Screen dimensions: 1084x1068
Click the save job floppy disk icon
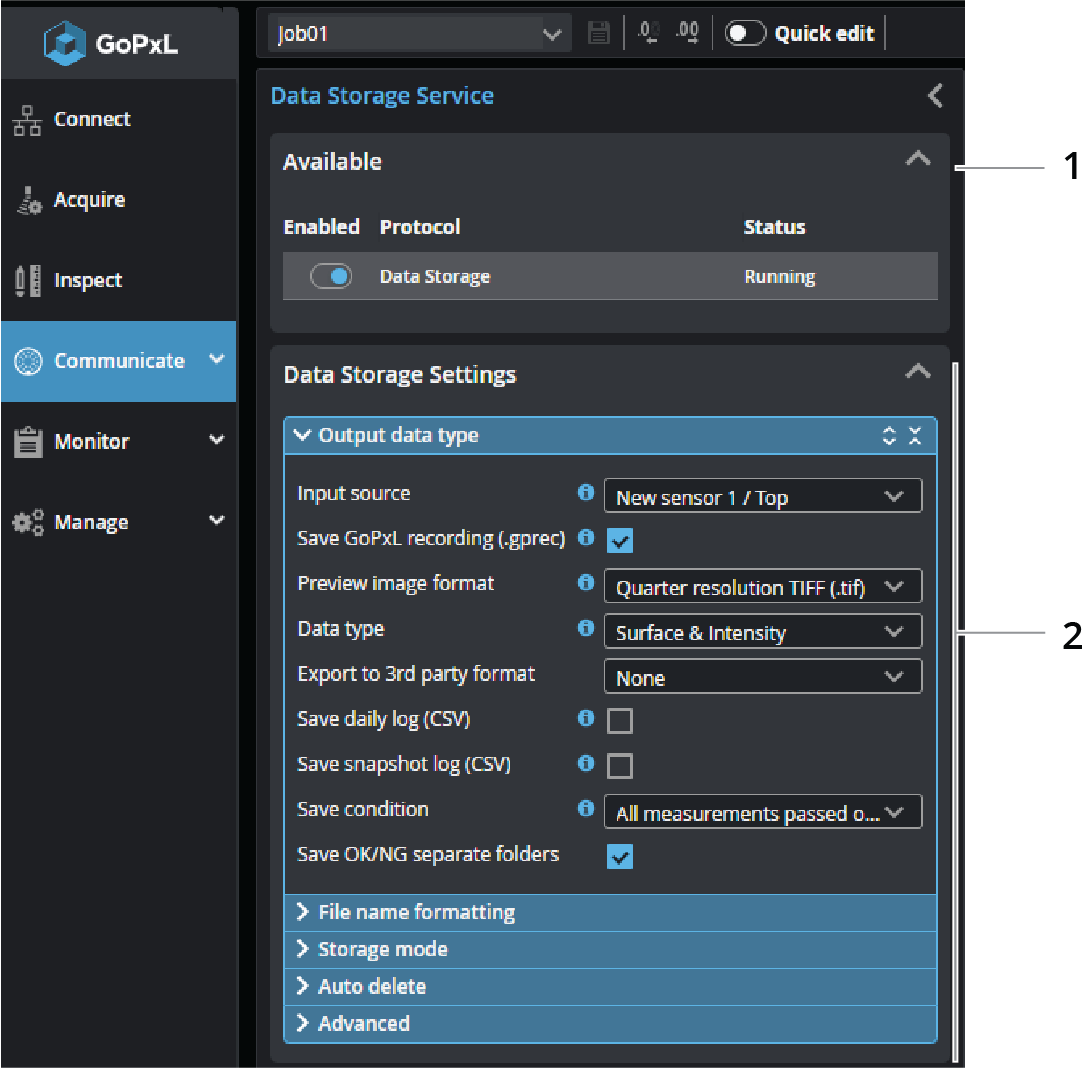(598, 33)
